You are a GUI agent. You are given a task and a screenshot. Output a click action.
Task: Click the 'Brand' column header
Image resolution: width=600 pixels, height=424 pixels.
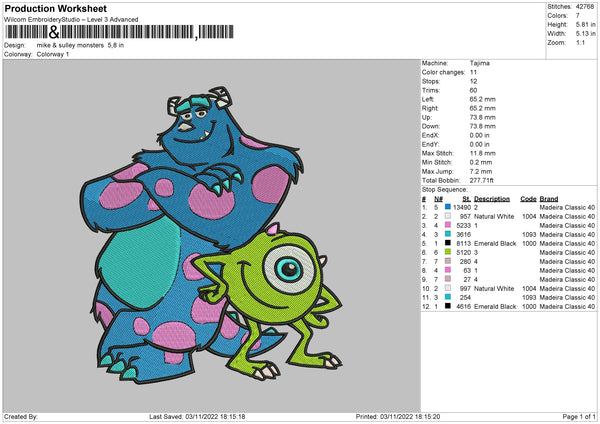pyautogui.click(x=549, y=199)
